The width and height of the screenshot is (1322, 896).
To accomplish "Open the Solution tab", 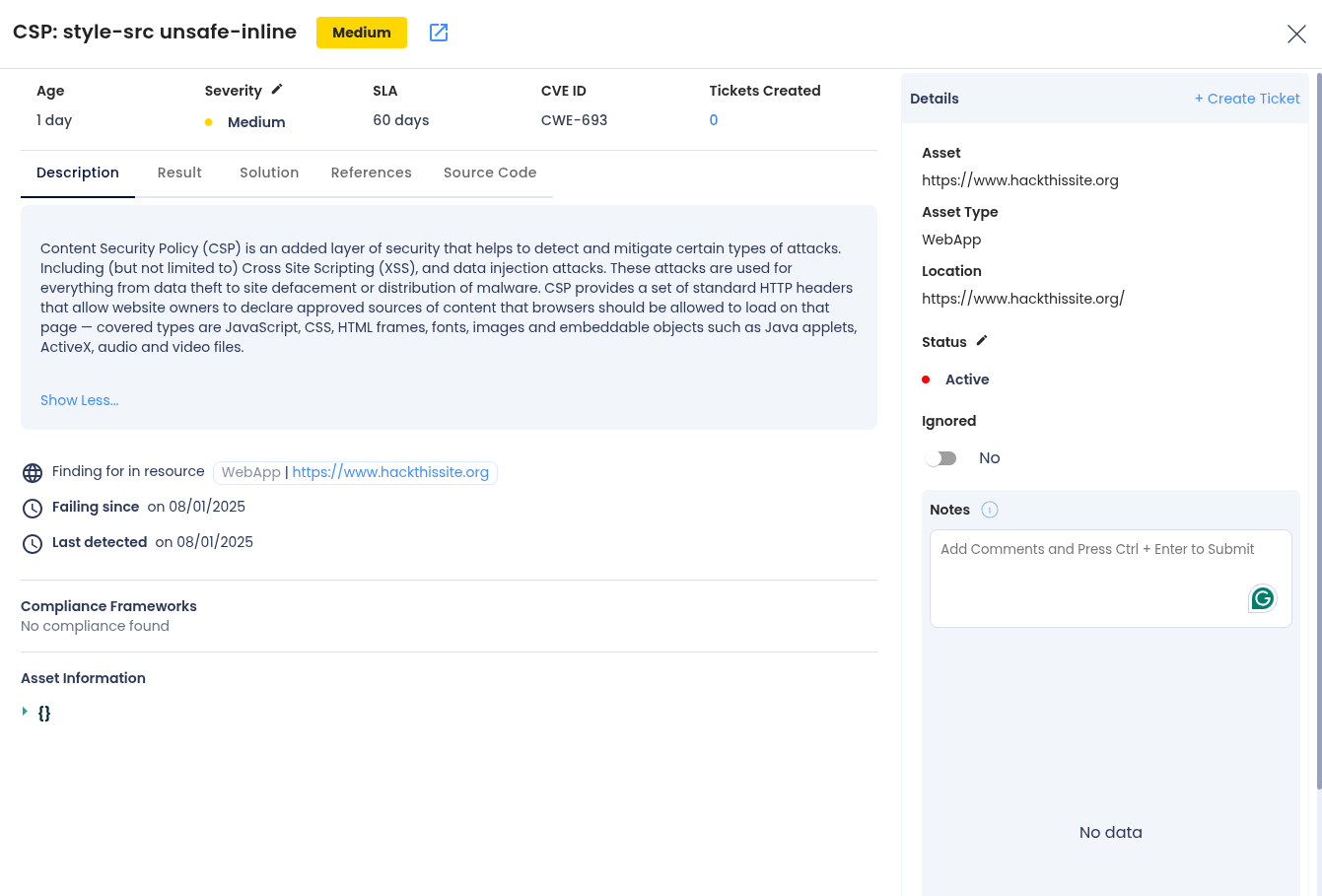I will pos(269,172).
